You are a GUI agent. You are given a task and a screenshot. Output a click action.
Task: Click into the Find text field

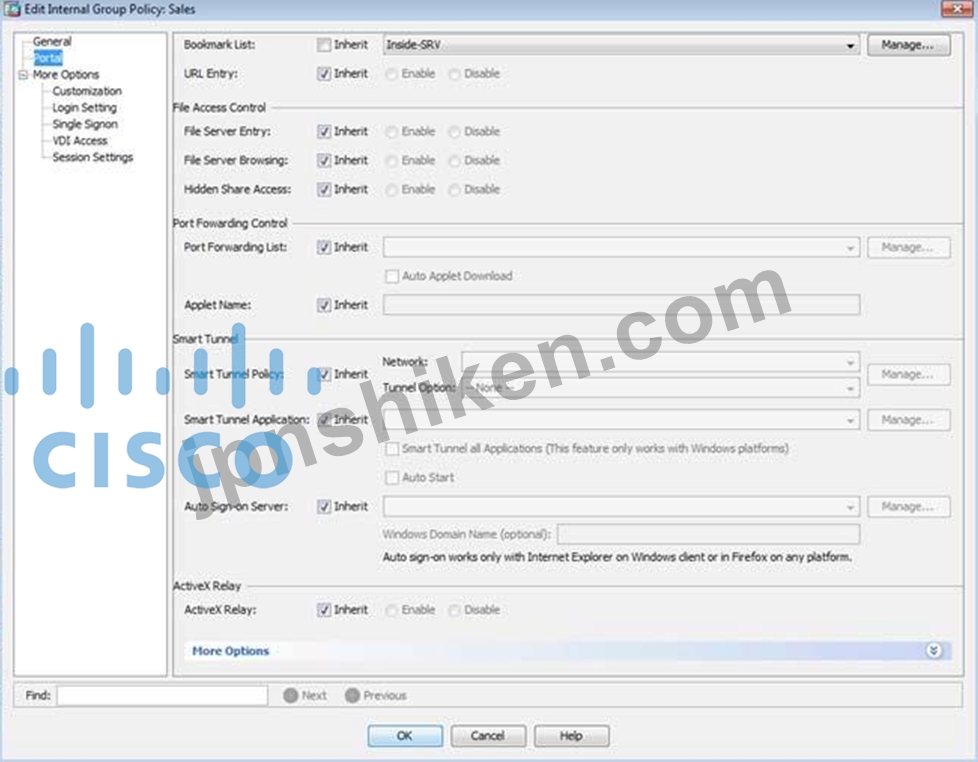tap(162, 695)
